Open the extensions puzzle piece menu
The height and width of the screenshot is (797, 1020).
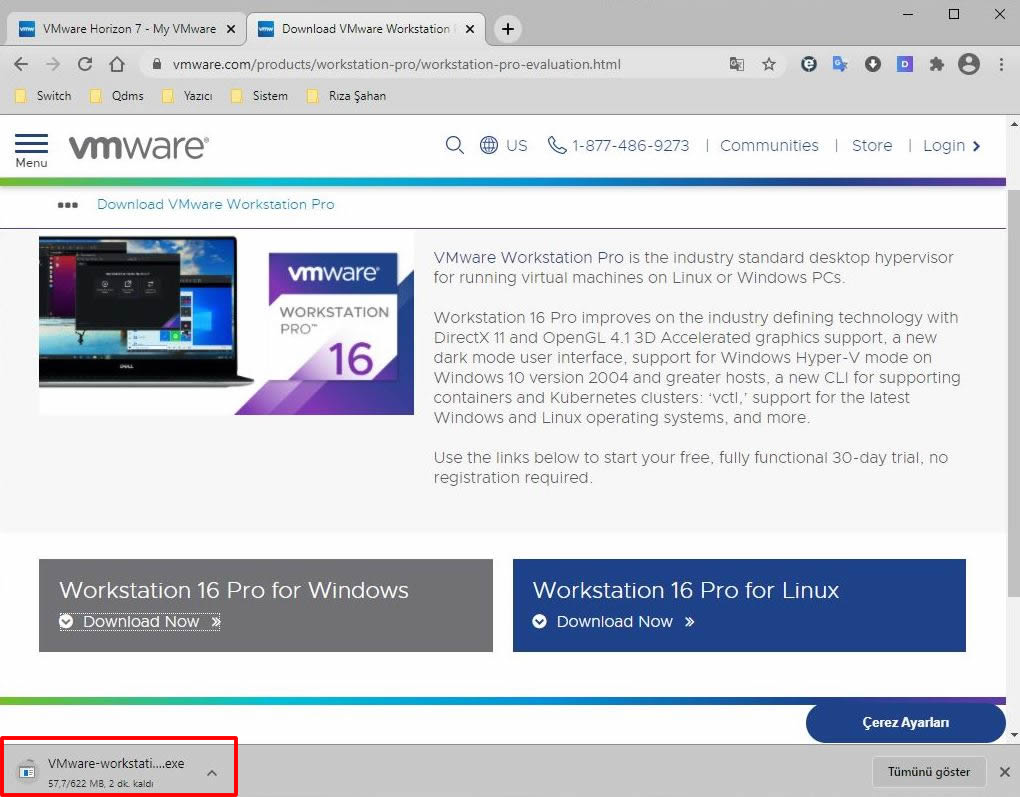(936, 64)
